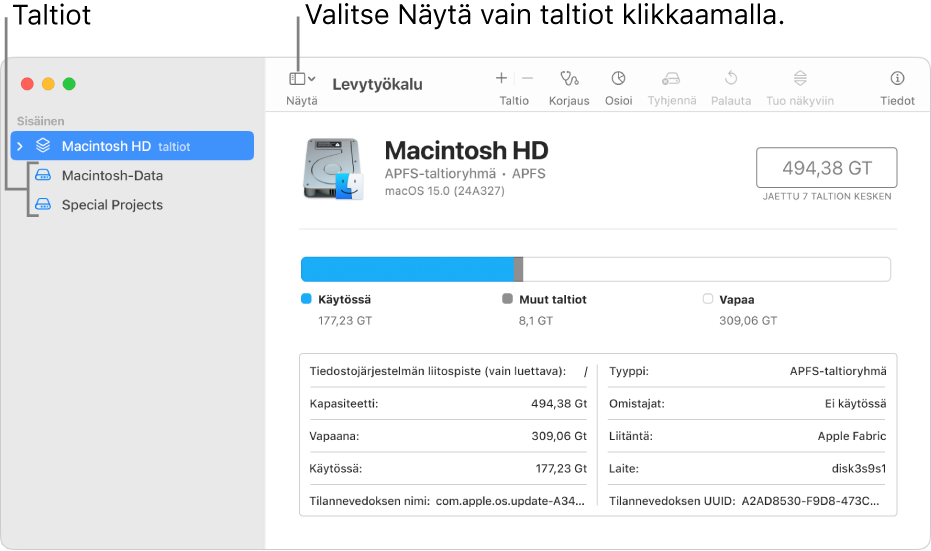
Task: Open the Osioi partition pie icon
Action: tap(618, 78)
